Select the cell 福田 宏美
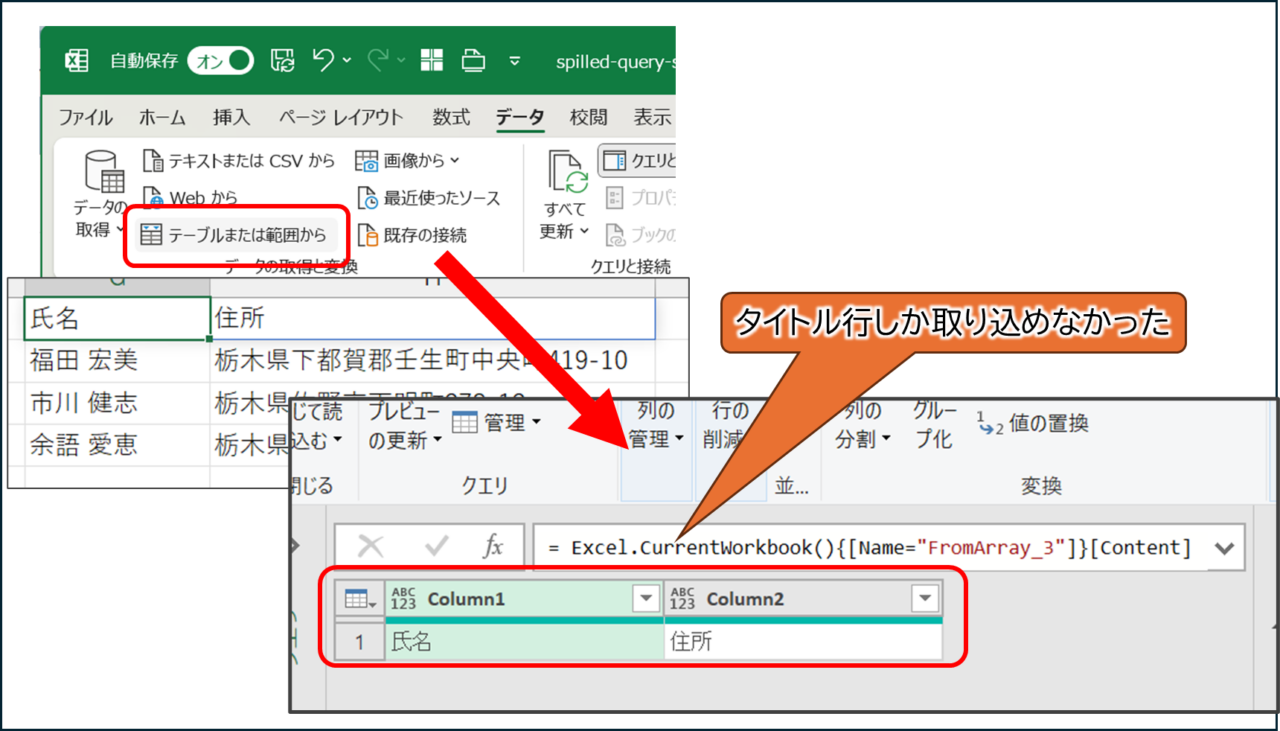Screen dimensions: 1280x731 point(117,361)
